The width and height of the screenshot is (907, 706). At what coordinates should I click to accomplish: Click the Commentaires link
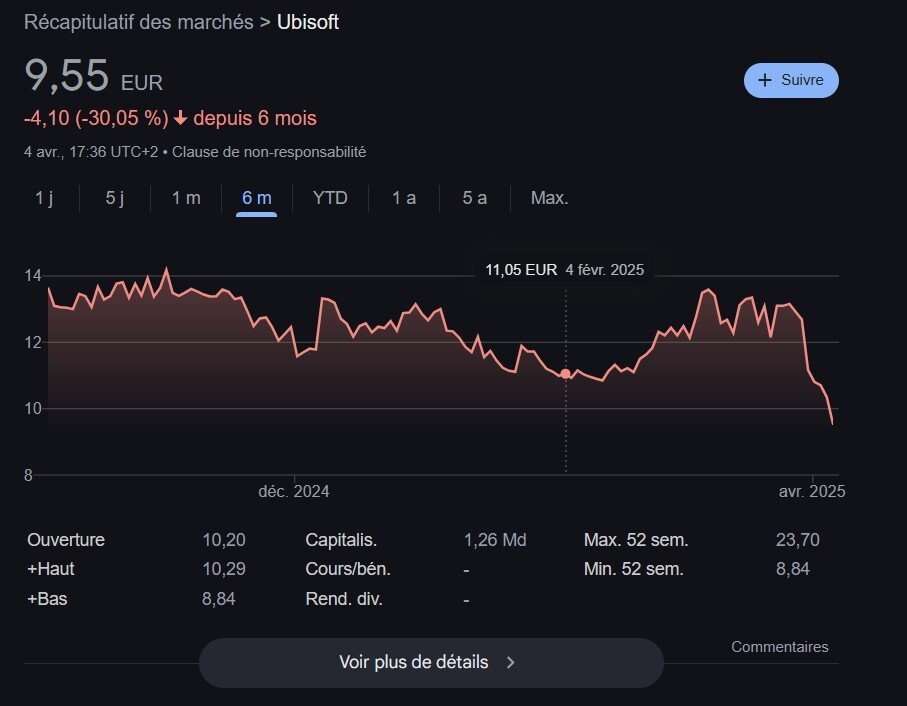780,647
